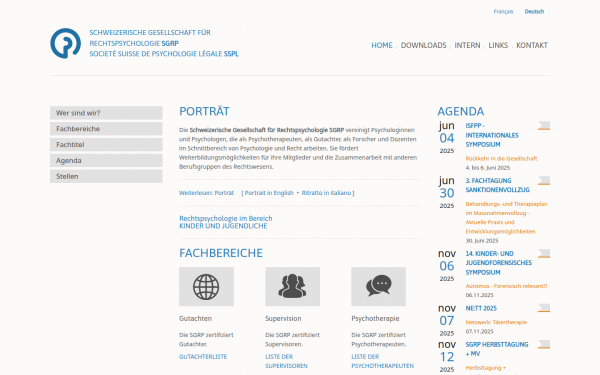The image size is (600, 375).
Task: Open 'Liste der Supervisoren' link
Action: [x=286, y=361]
